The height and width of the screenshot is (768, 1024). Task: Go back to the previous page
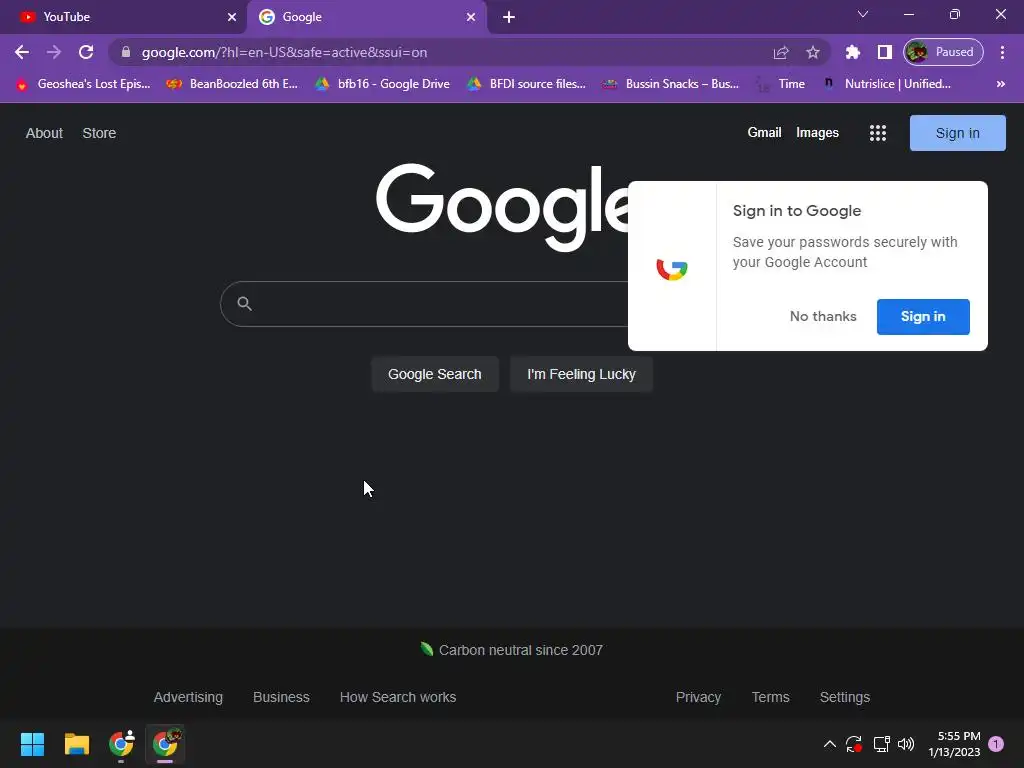coord(22,52)
